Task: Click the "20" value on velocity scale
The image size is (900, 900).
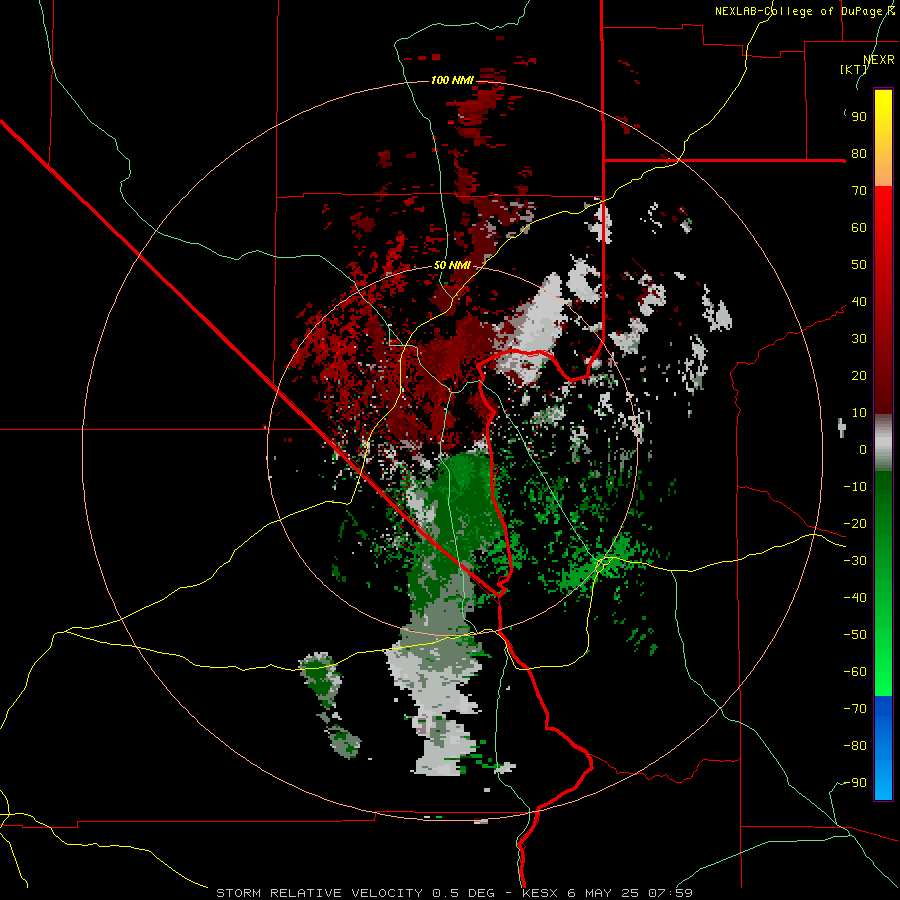Action: coord(859,376)
